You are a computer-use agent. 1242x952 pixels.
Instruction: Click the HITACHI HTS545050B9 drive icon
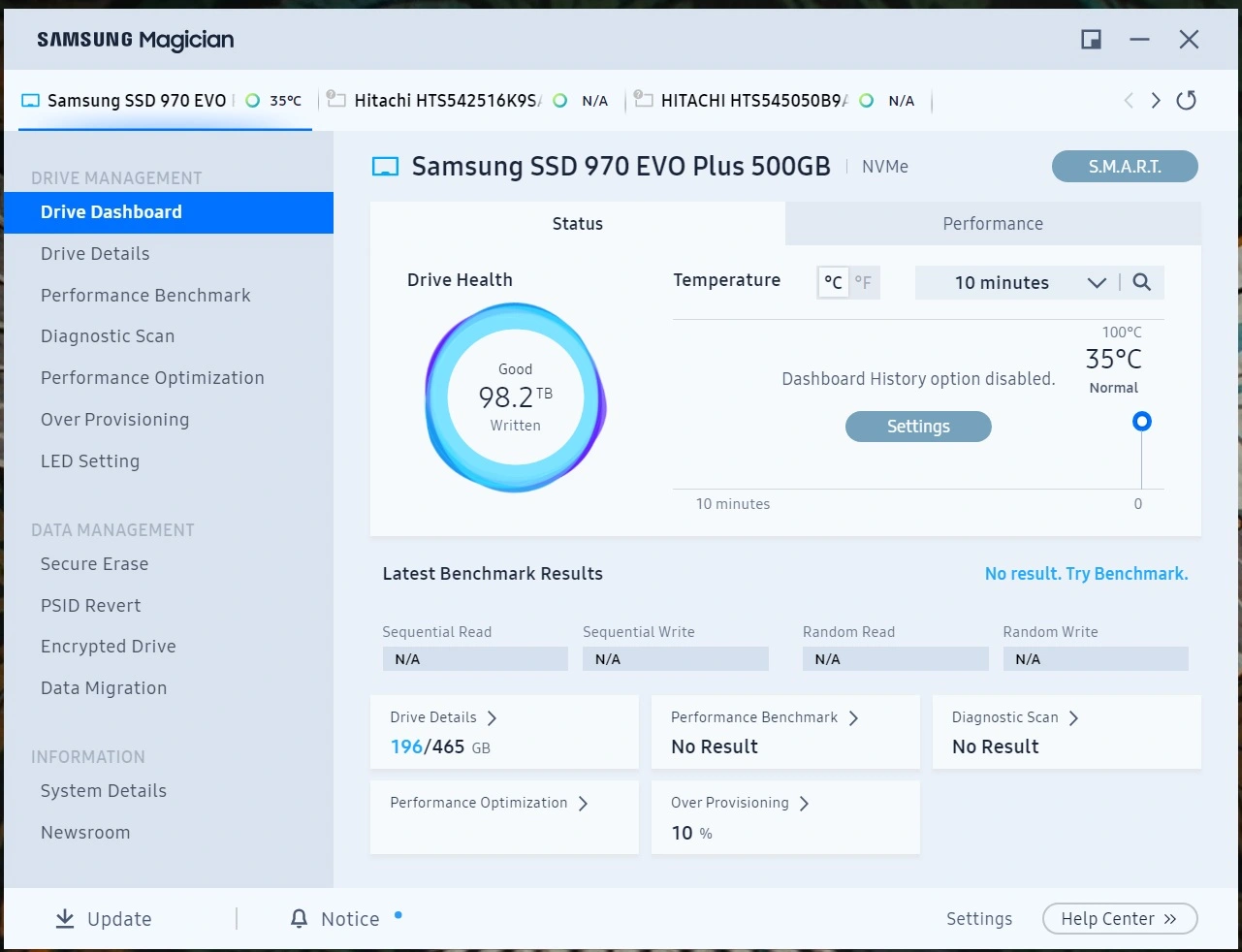[643, 99]
